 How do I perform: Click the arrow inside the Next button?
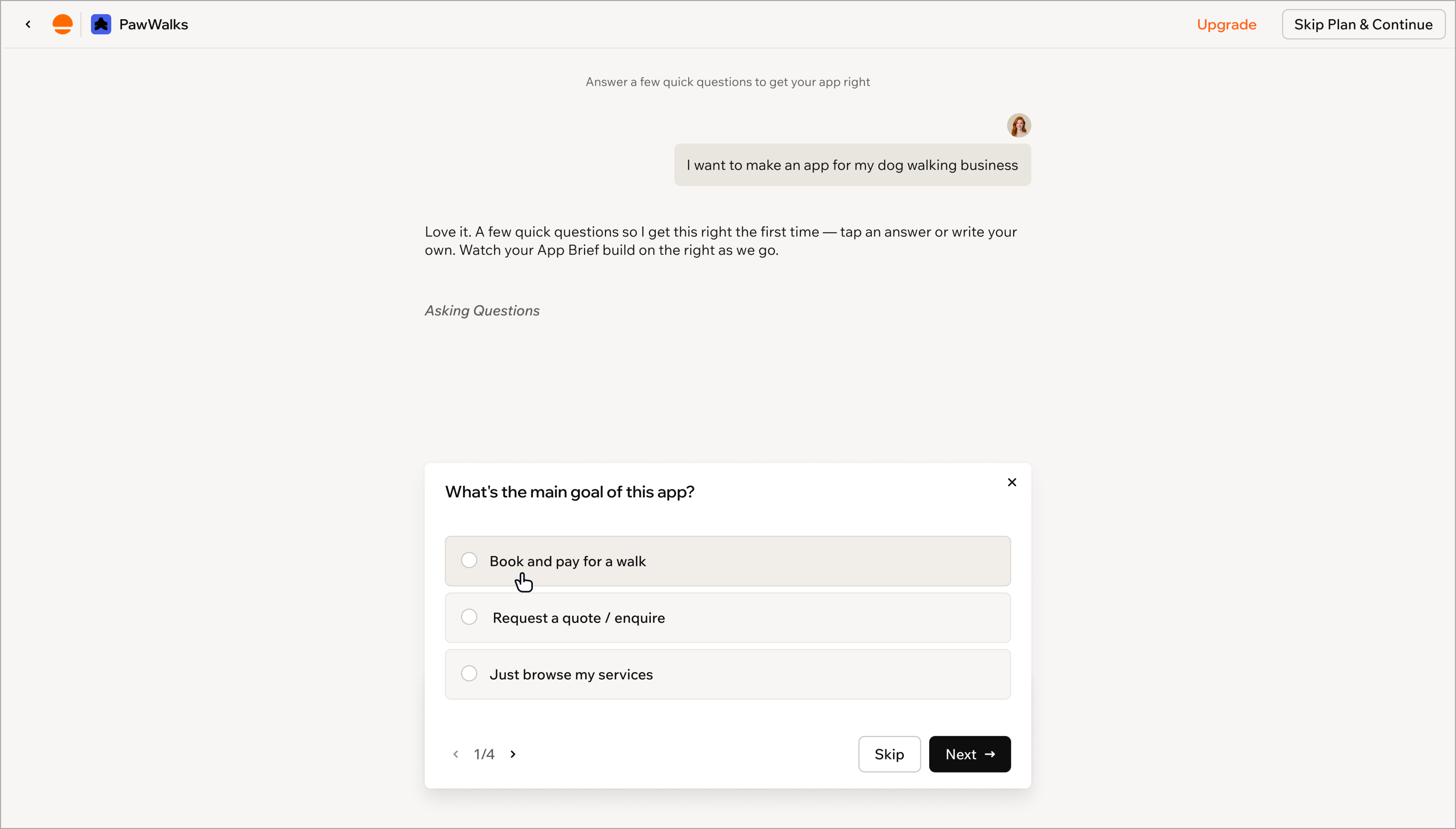point(990,754)
